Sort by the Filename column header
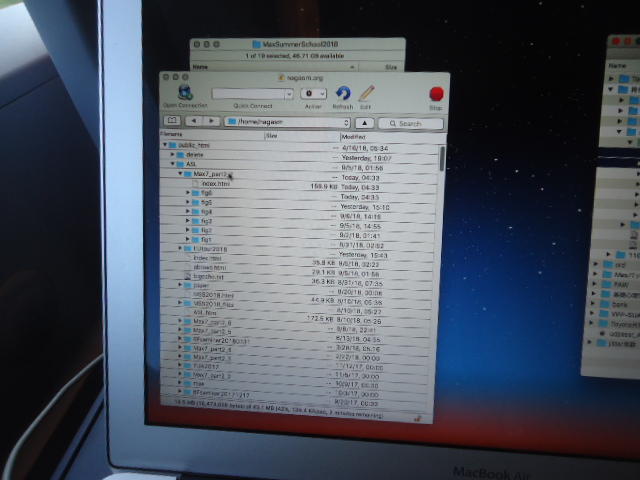 coord(212,134)
